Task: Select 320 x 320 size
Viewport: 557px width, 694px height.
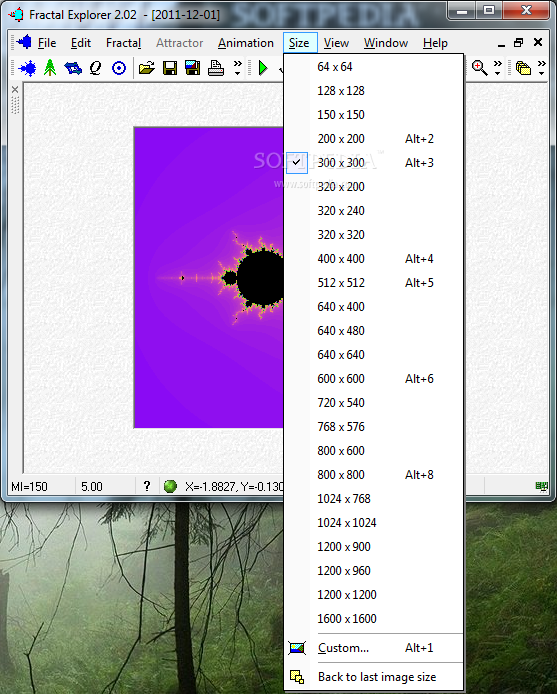Action: 374,235
